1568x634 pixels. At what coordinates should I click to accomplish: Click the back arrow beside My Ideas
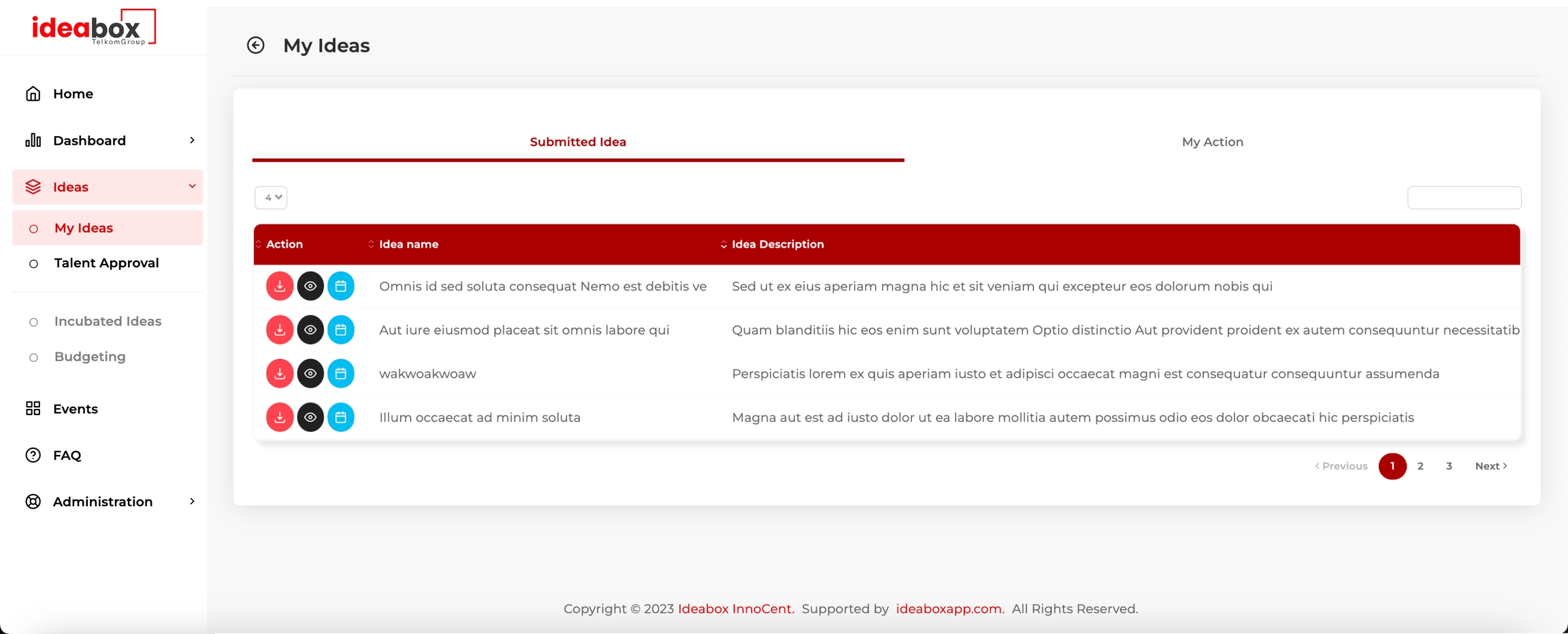tap(255, 45)
